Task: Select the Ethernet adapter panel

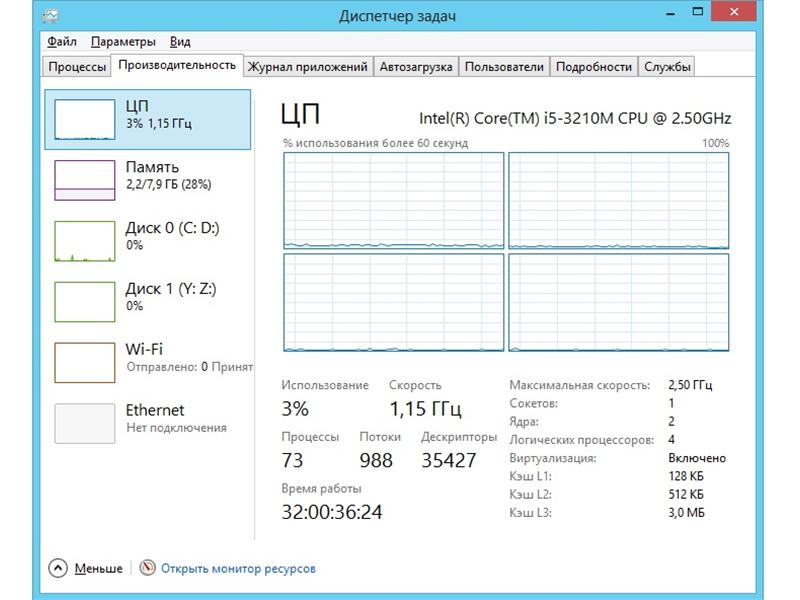Action: click(140, 418)
